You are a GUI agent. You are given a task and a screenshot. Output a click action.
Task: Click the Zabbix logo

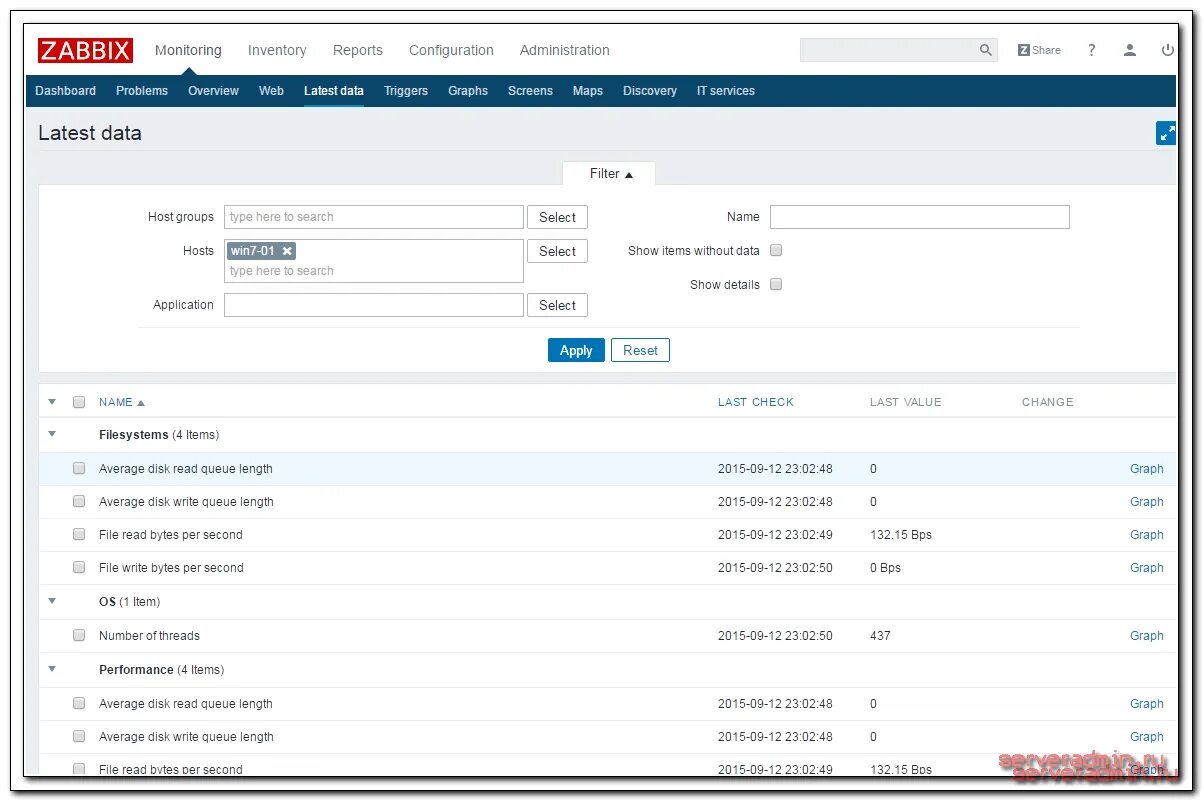click(x=85, y=50)
